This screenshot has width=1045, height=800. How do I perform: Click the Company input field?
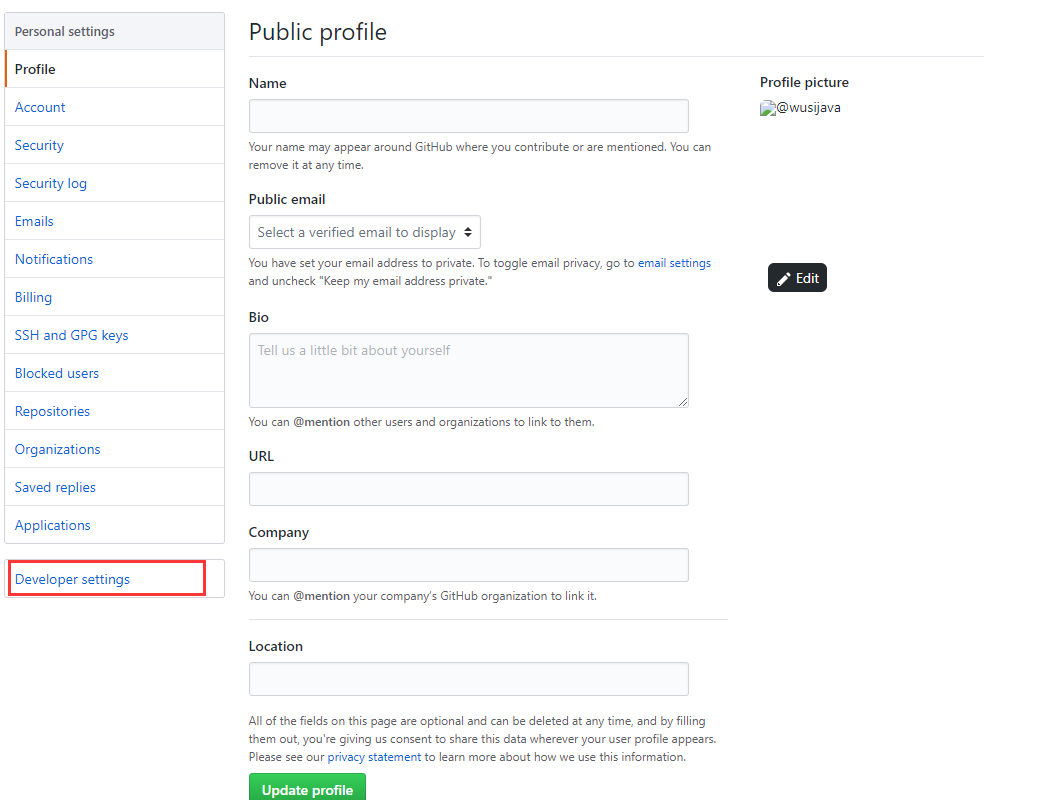[x=468, y=565]
